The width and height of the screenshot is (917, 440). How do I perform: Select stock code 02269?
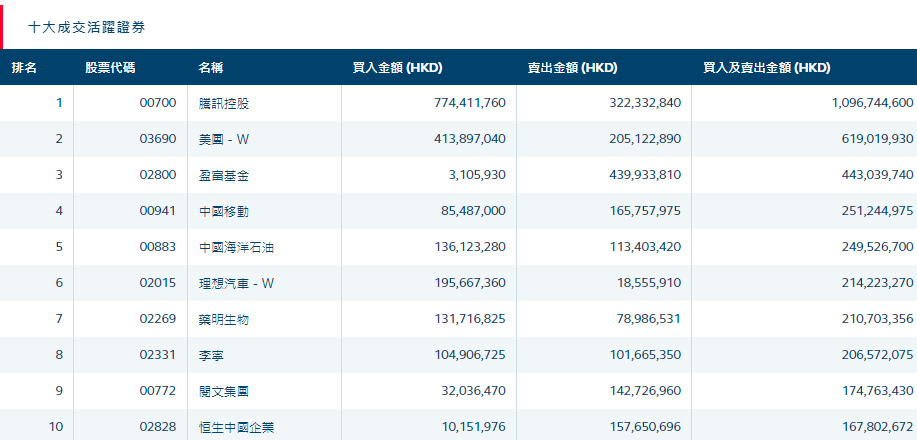click(x=158, y=319)
